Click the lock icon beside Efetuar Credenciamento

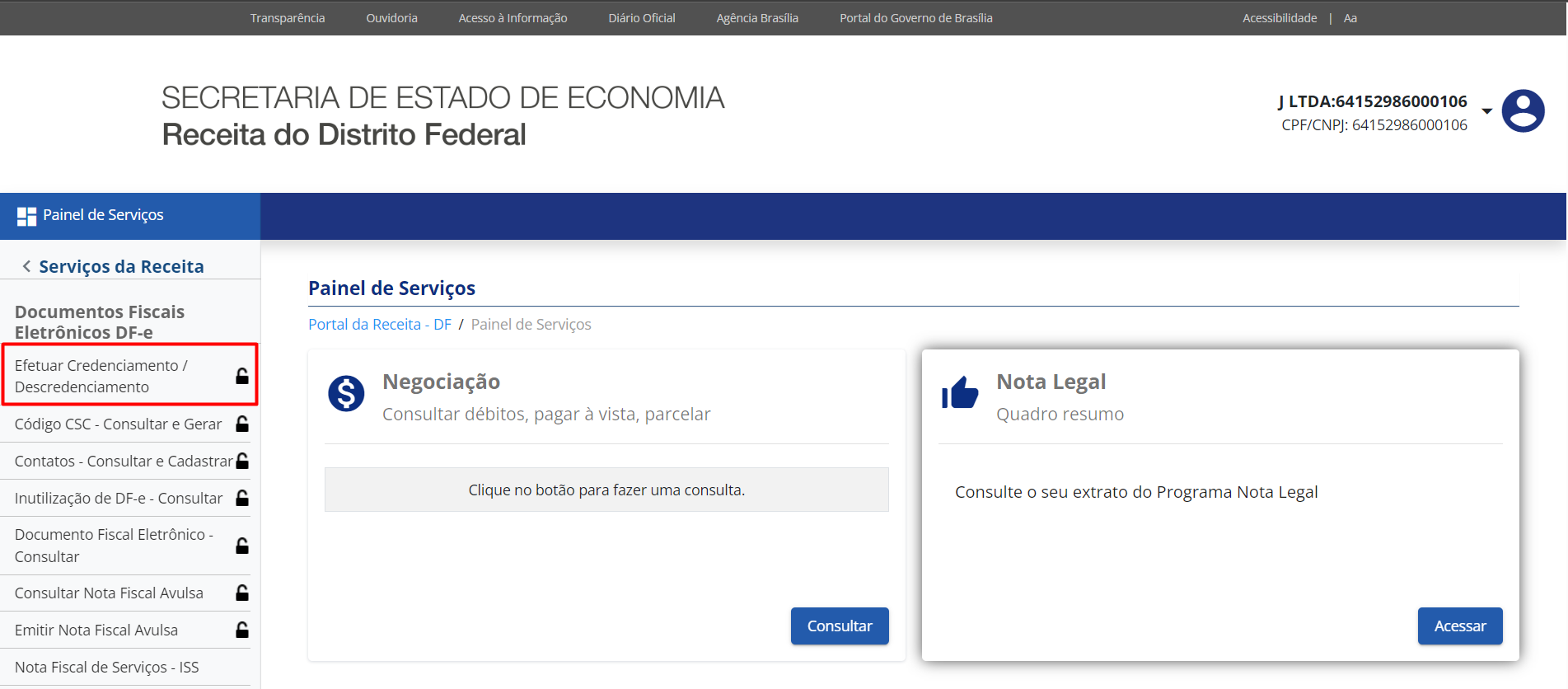tap(242, 376)
